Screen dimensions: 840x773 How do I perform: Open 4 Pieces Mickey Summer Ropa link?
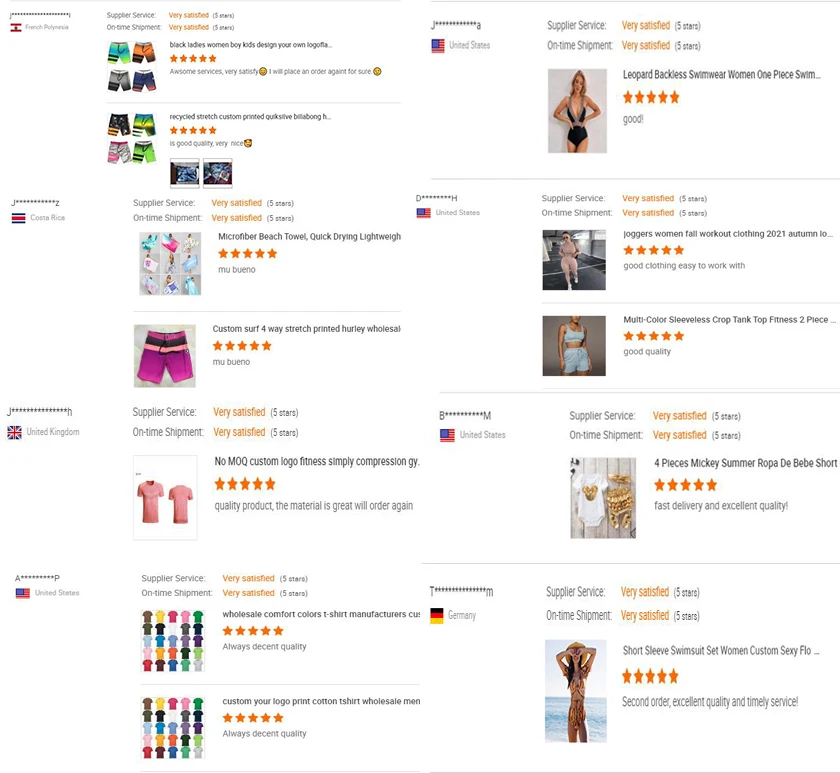click(x=745, y=464)
